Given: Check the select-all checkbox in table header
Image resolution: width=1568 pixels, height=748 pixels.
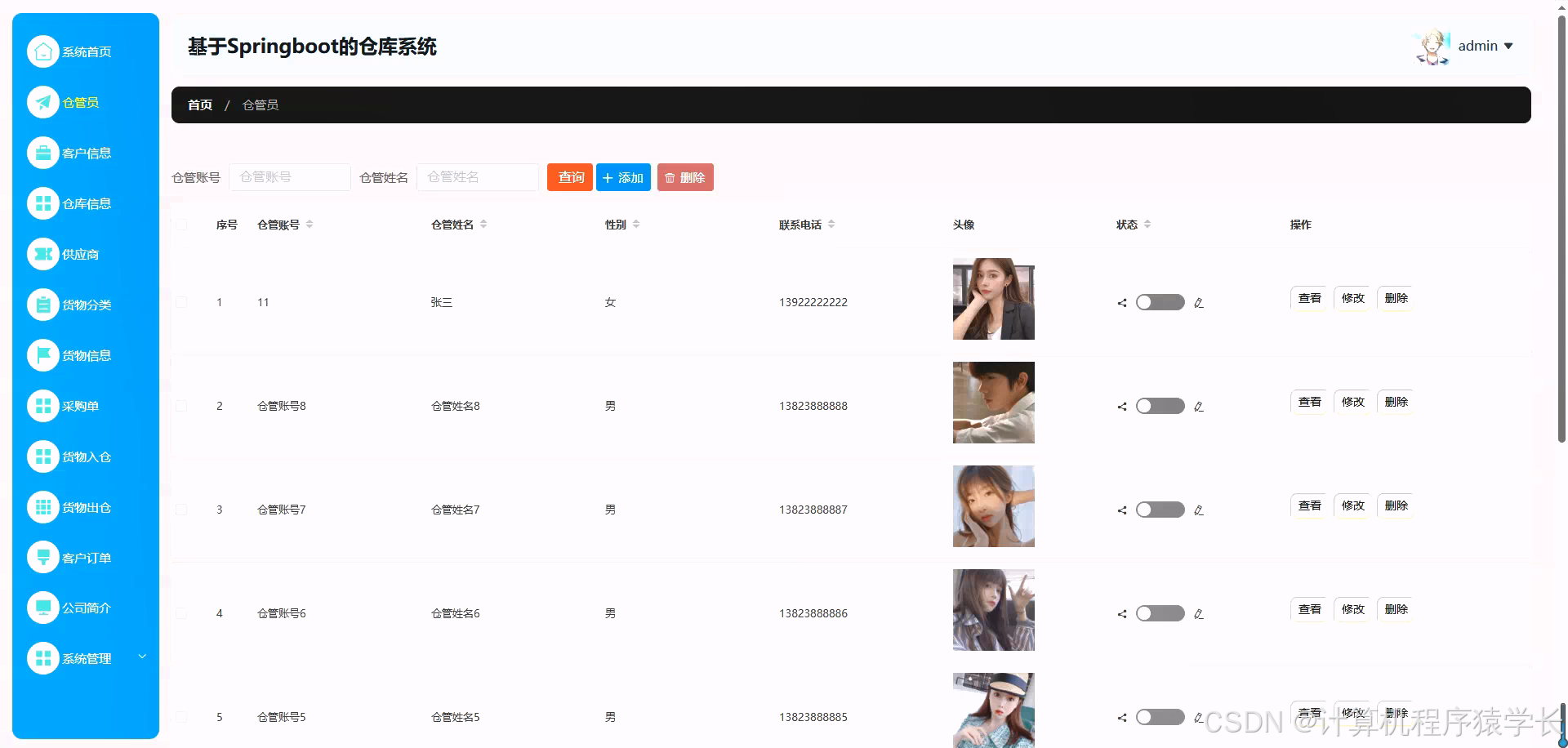Looking at the screenshot, I should click(181, 224).
